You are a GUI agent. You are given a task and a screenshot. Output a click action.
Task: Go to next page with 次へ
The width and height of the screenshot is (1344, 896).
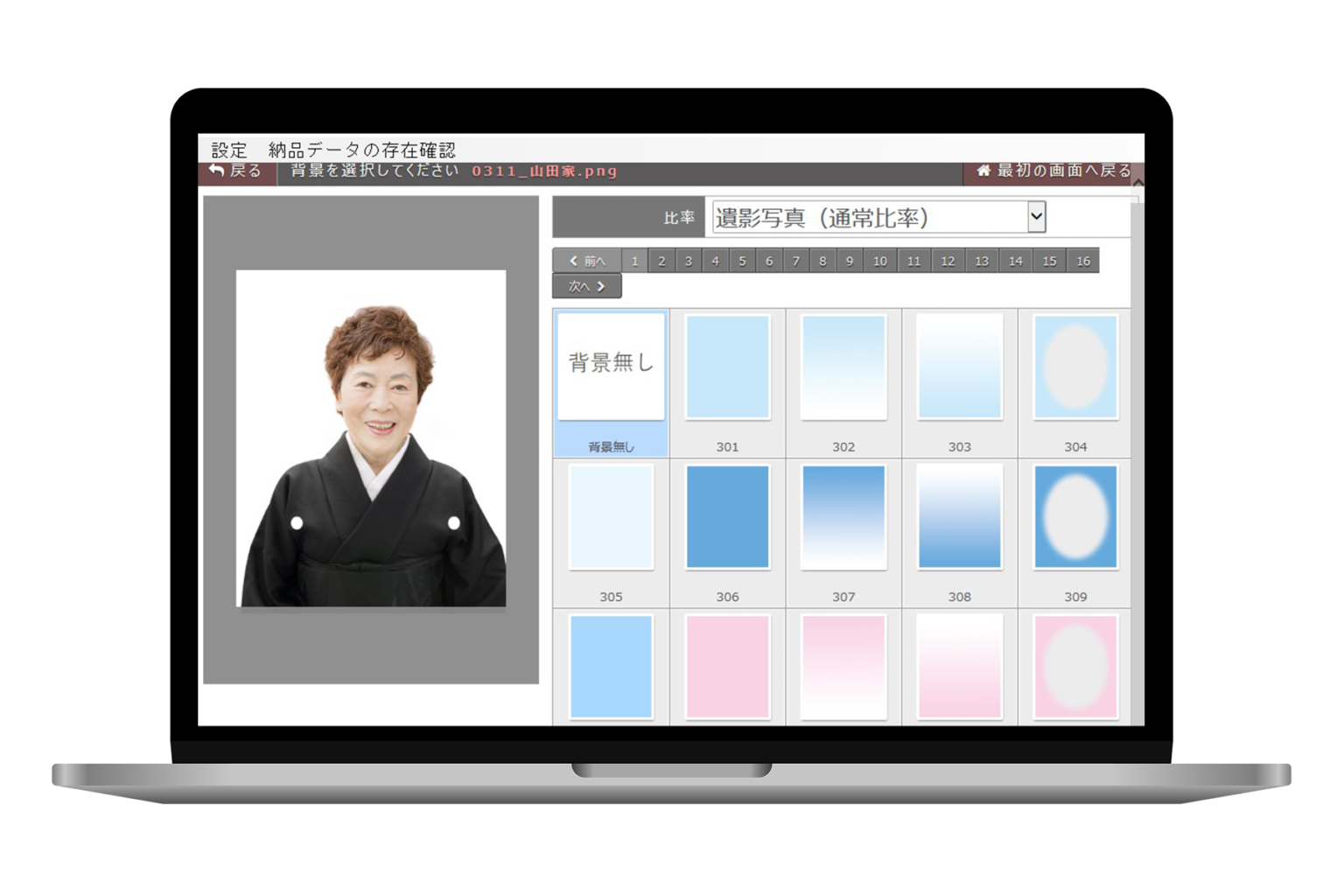(x=587, y=286)
